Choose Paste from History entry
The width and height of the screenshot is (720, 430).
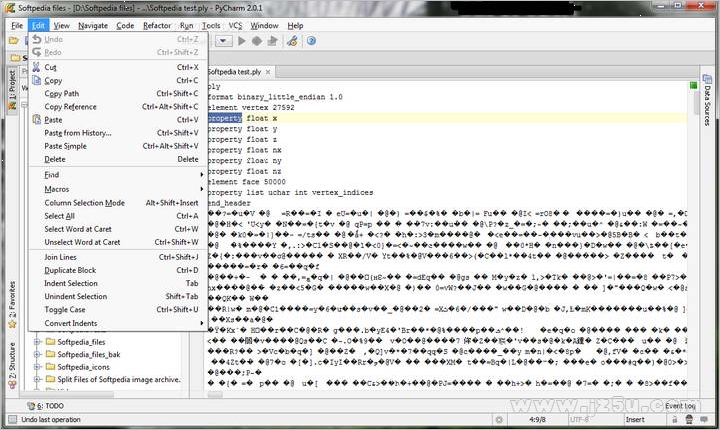click(118, 133)
